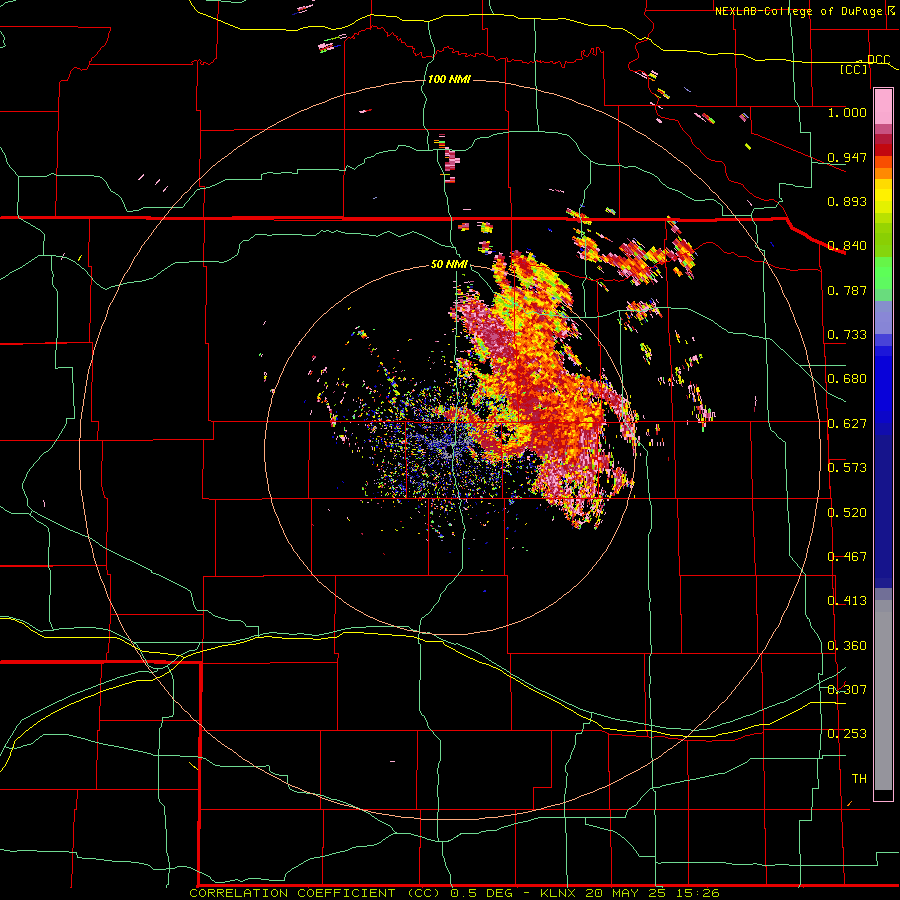Viewport: 900px width, 900px height.
Task: Select the 0.307 scale value
Action: tap(847, 690)
